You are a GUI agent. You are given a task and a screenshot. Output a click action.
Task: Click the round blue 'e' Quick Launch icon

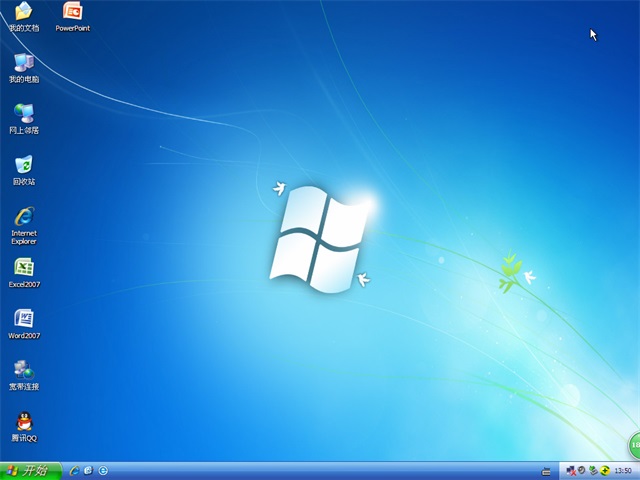(103, 471)
